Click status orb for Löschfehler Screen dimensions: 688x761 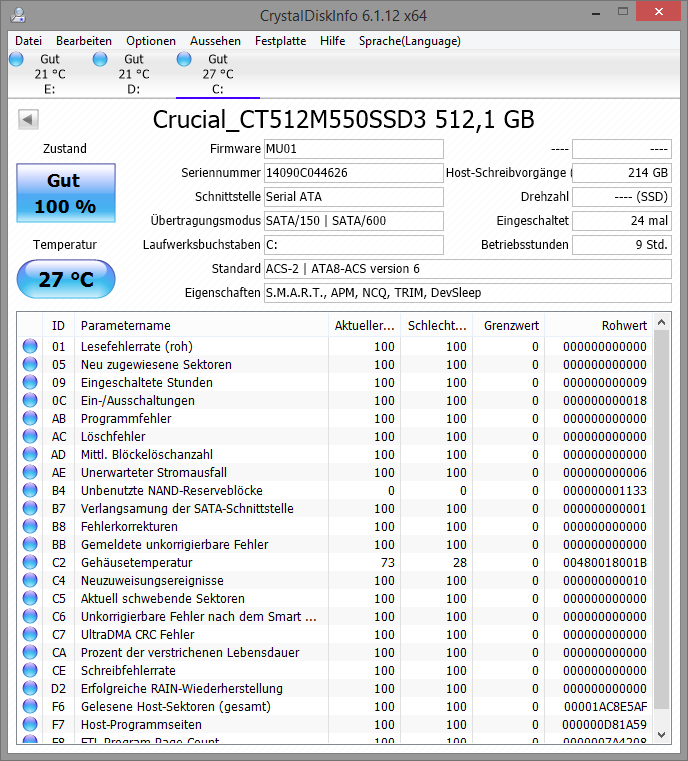pos(30,436)
